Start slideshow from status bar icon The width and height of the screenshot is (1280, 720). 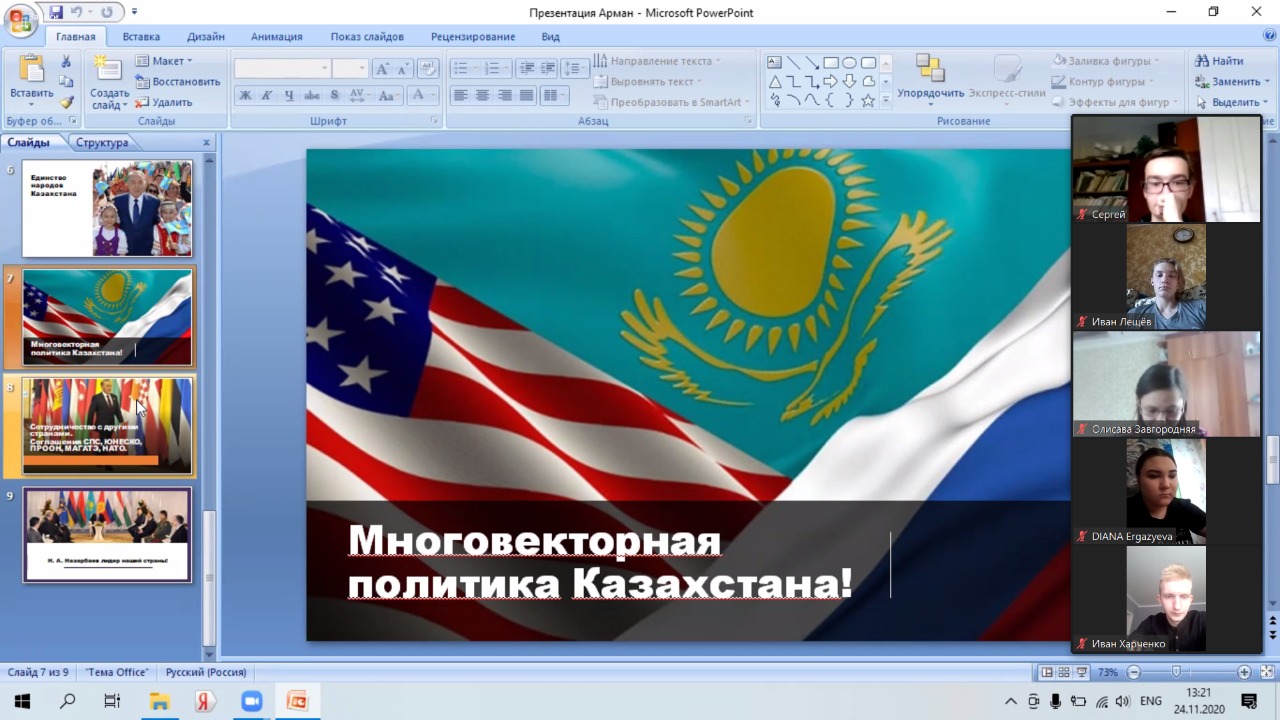click(x=1084, y=673)
